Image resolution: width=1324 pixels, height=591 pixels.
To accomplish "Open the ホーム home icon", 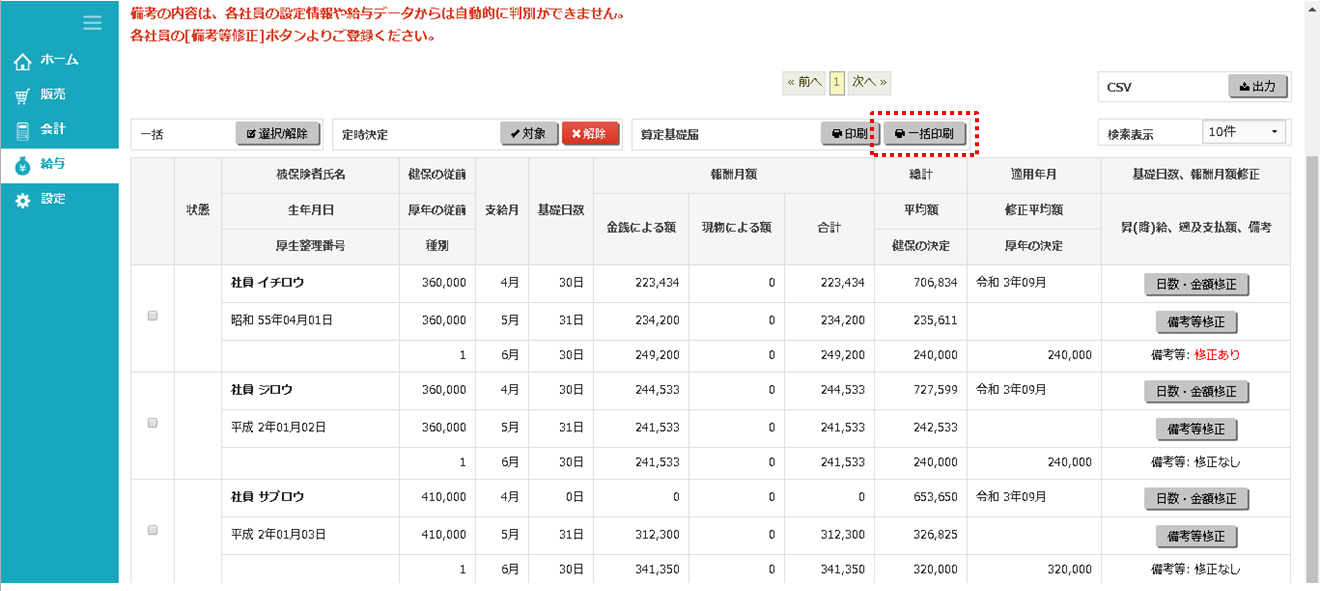I will [x=23, y=62].
